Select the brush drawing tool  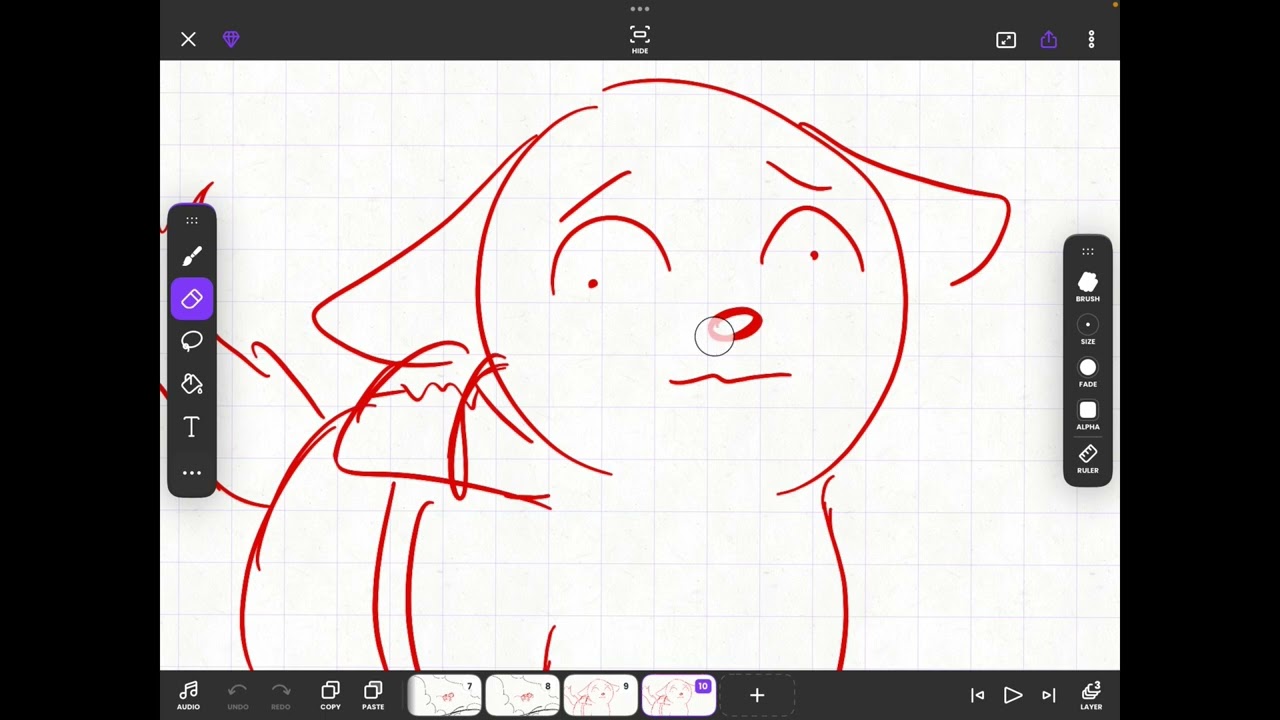192,256
